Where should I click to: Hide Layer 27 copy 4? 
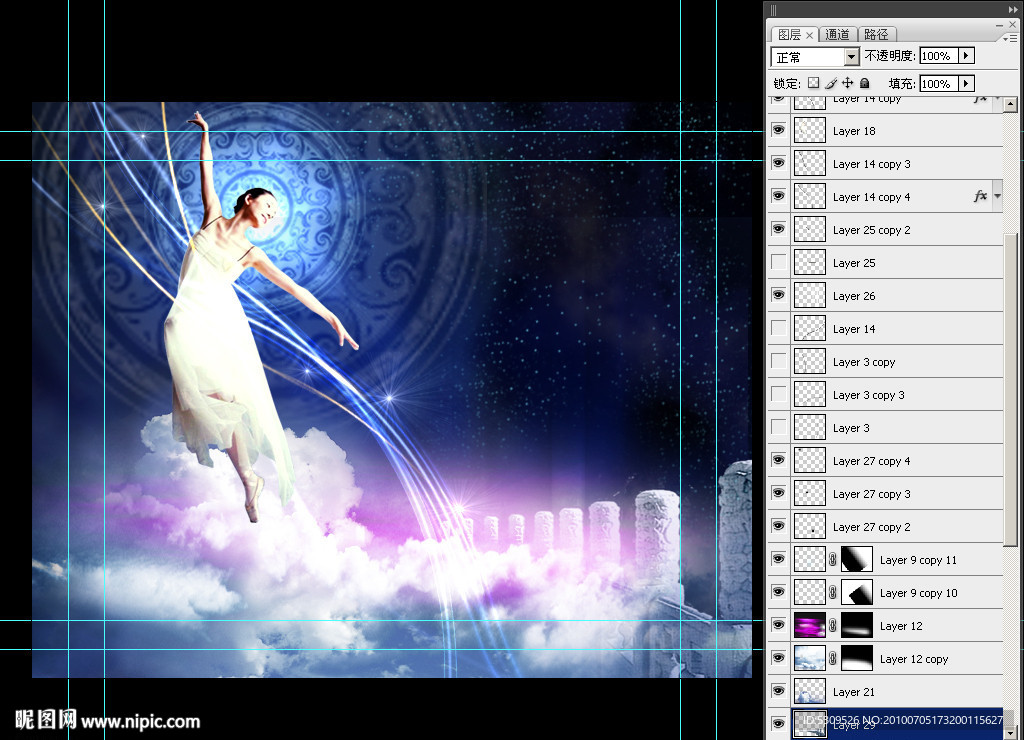click(778, 460)
